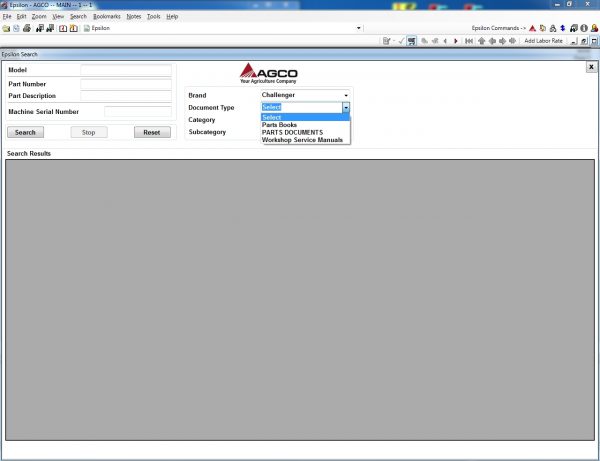Click the Reset button

pyautogui.click(x=152, y=132)
